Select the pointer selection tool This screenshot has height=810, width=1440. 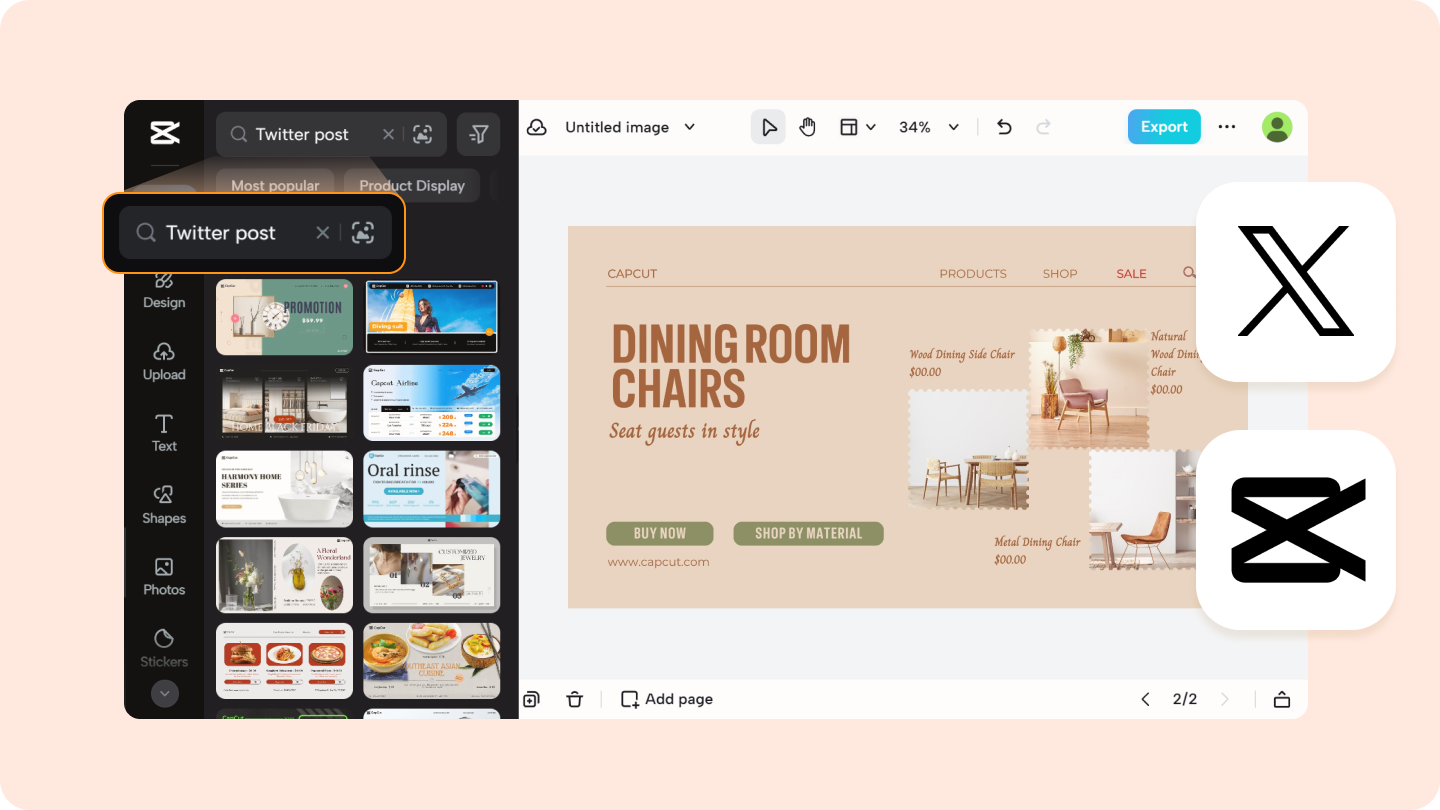(x=768, y=127)
